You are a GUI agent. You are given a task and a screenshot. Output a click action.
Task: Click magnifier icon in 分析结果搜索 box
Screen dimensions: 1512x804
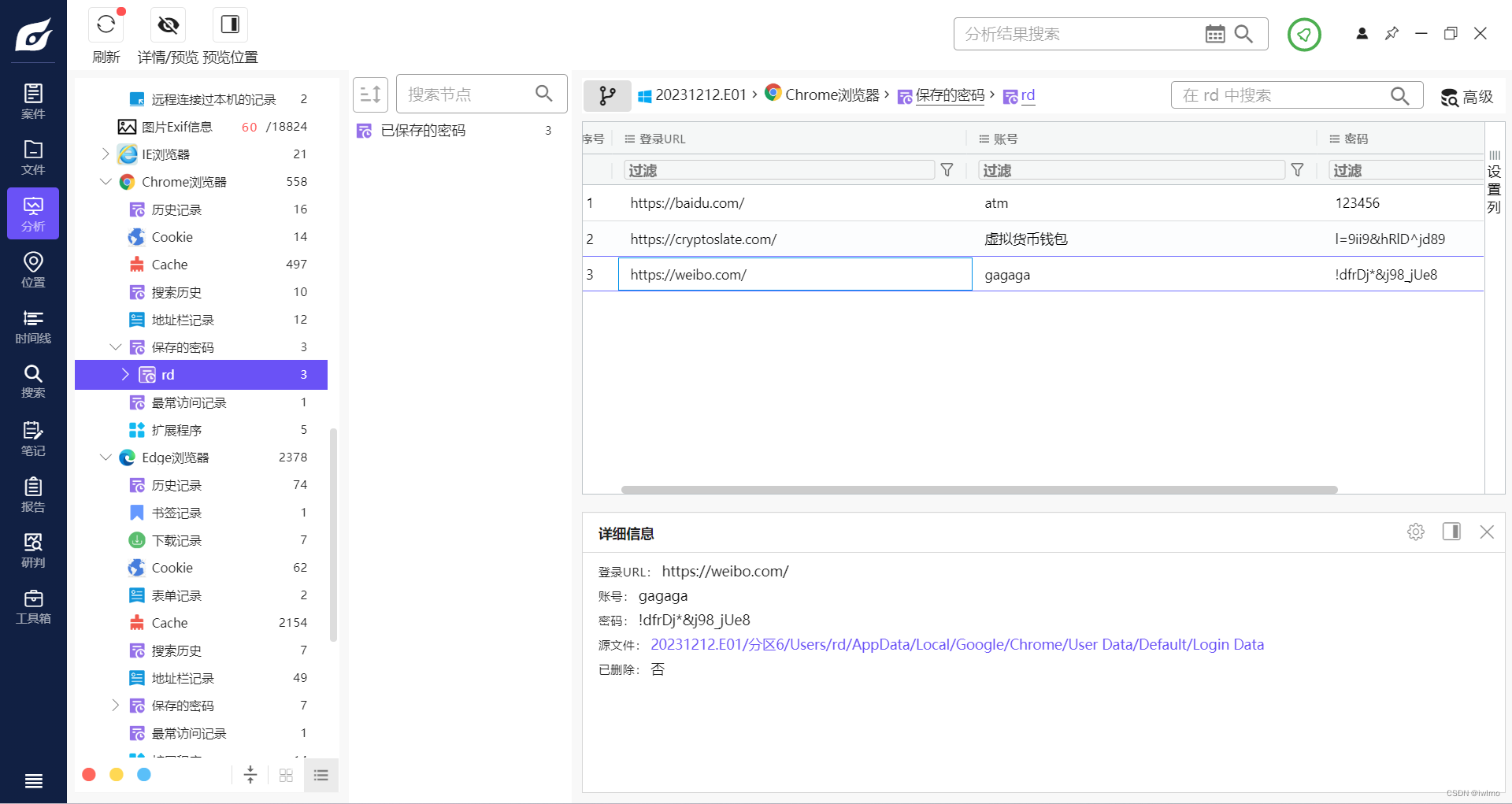pyautogui.click(x=1244, y=34)
